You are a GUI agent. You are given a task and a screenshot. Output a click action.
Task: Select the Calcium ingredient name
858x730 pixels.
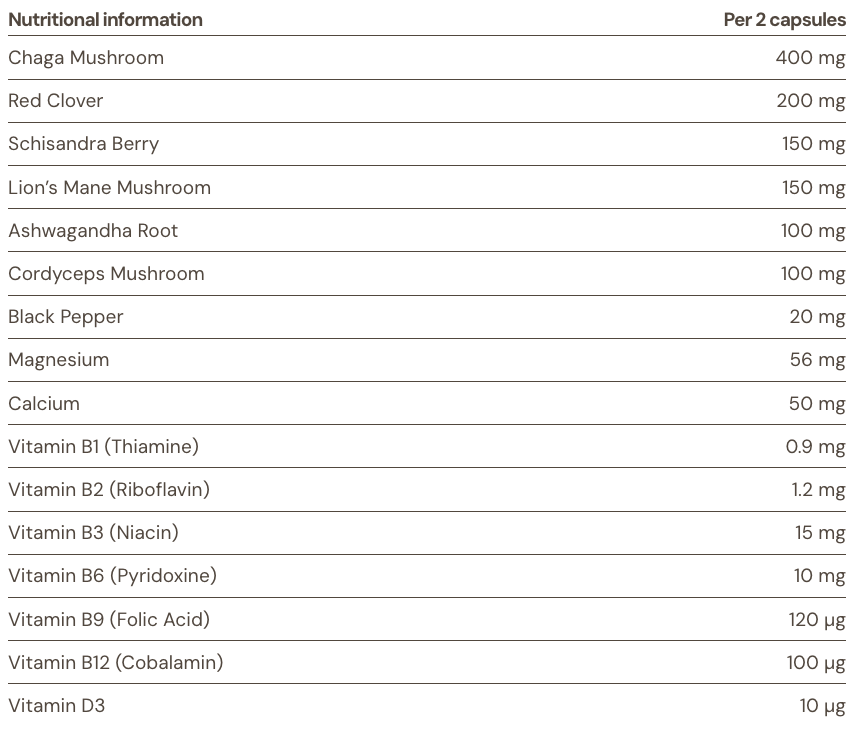[x=44, y=404]
